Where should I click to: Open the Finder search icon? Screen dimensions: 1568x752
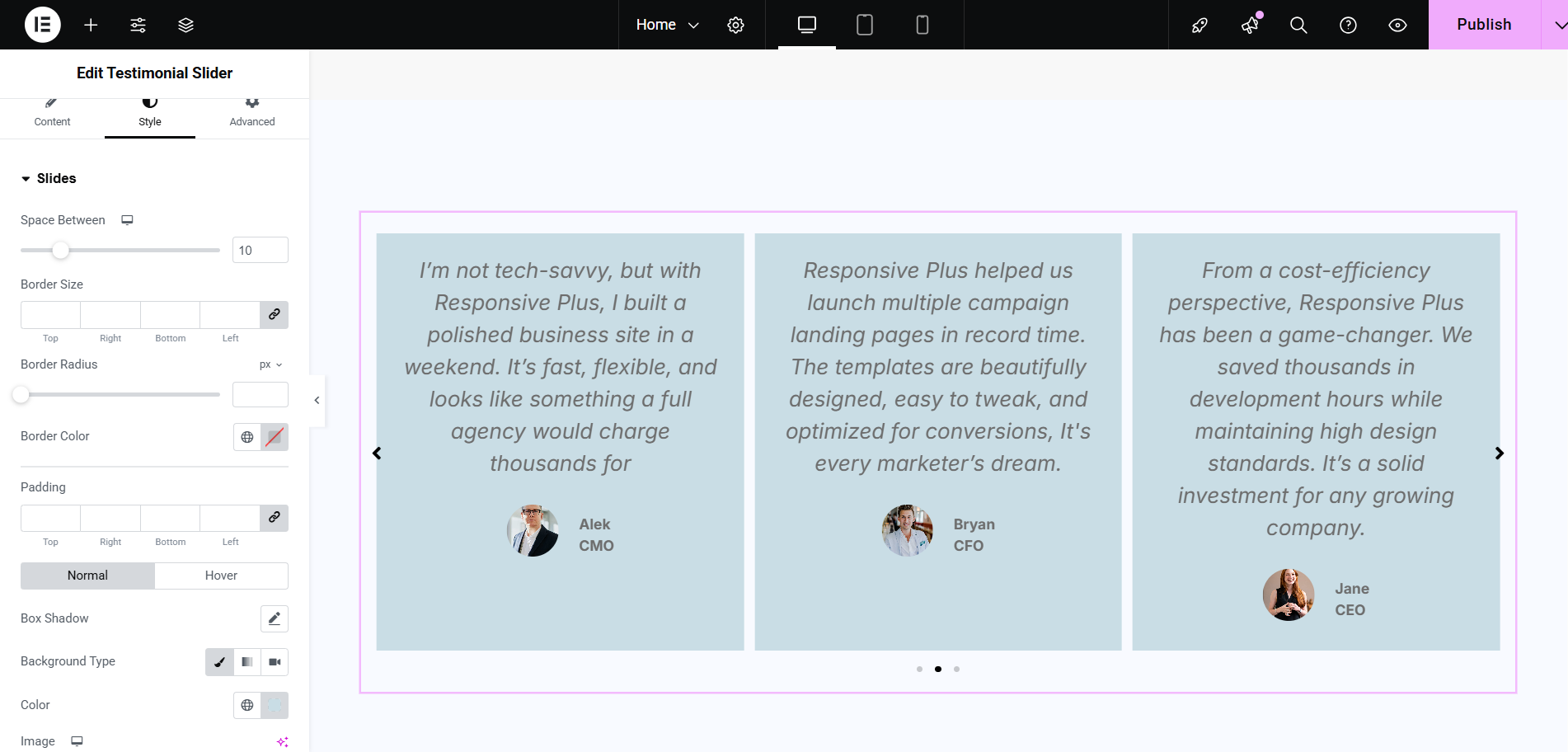(x=1298, y=25)
